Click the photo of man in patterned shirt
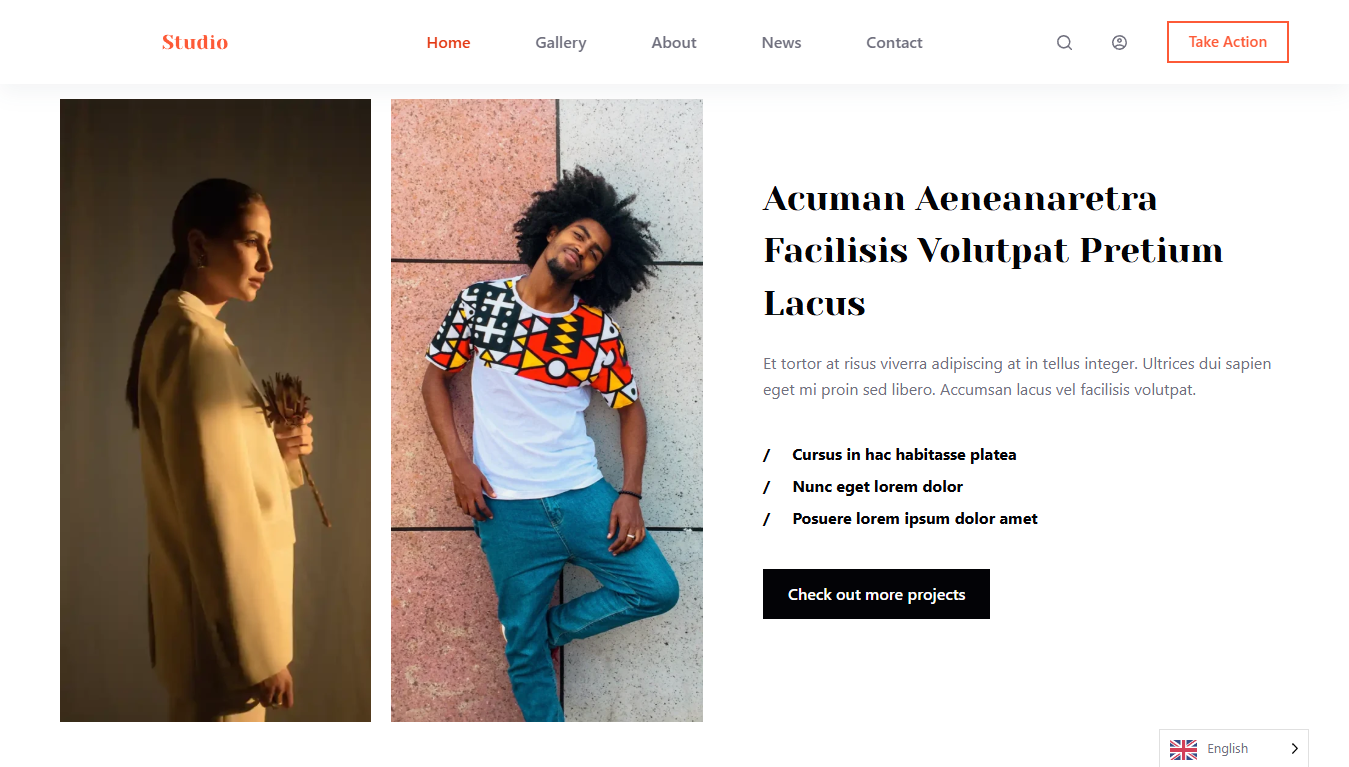 tap(546, 410)
